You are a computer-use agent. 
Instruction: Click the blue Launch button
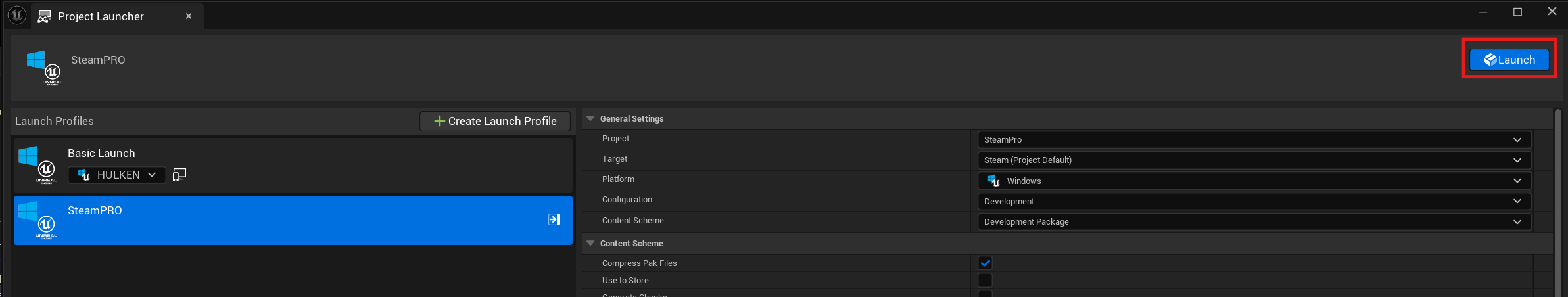(x=1509, y=60)
